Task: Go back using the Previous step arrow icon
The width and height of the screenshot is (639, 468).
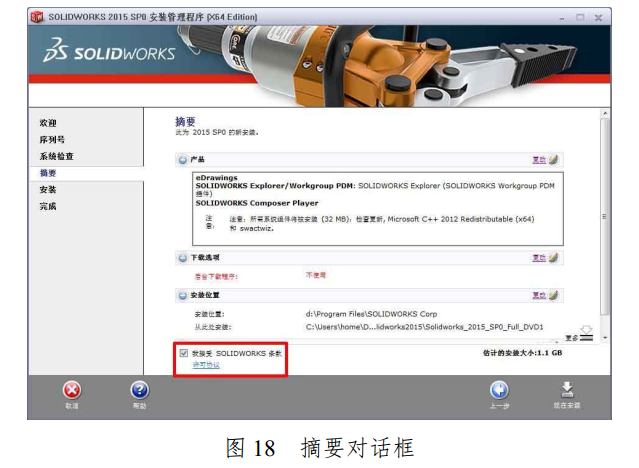Action: point(499,390)
